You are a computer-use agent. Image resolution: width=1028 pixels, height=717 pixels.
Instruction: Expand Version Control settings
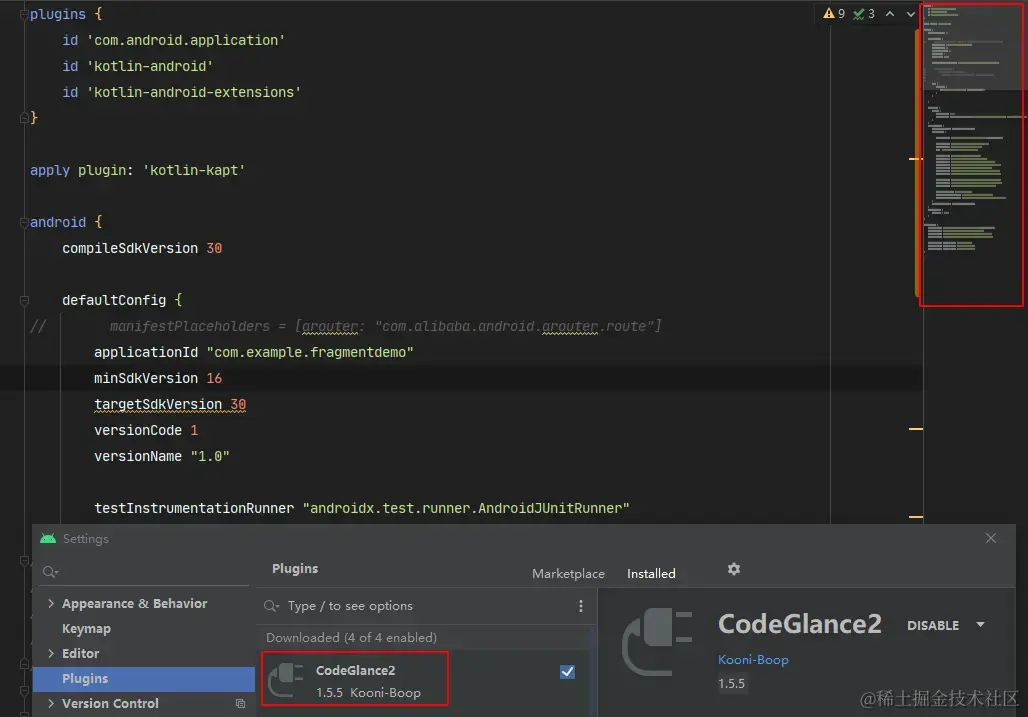pos(51,703)
